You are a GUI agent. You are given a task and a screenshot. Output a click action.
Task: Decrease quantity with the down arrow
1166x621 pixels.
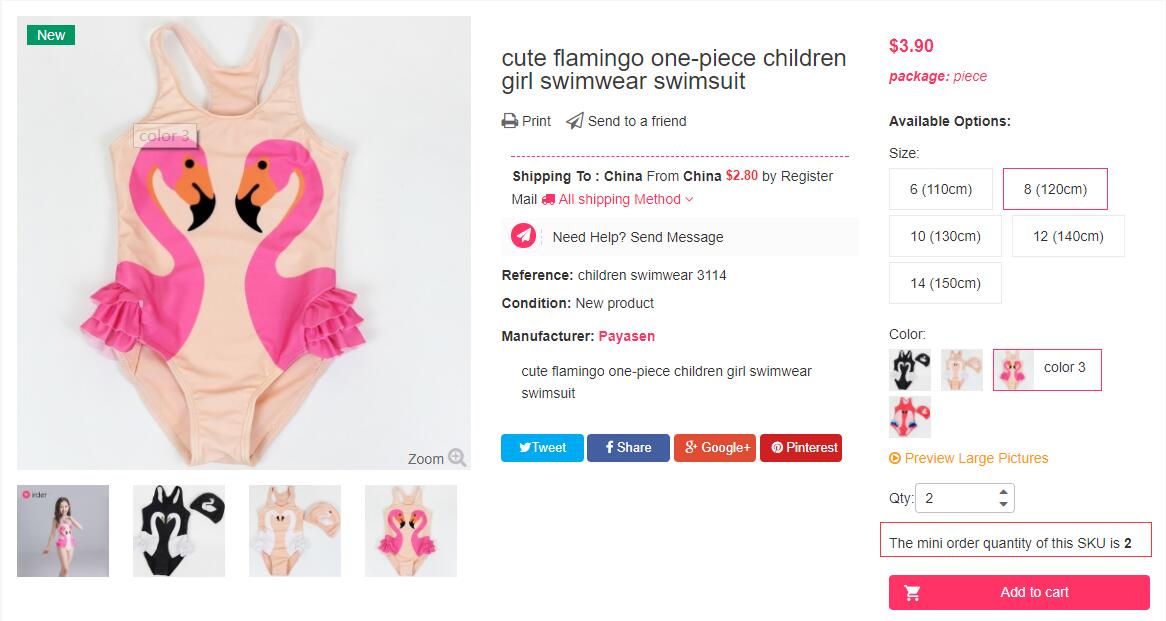coord(1004,504)
